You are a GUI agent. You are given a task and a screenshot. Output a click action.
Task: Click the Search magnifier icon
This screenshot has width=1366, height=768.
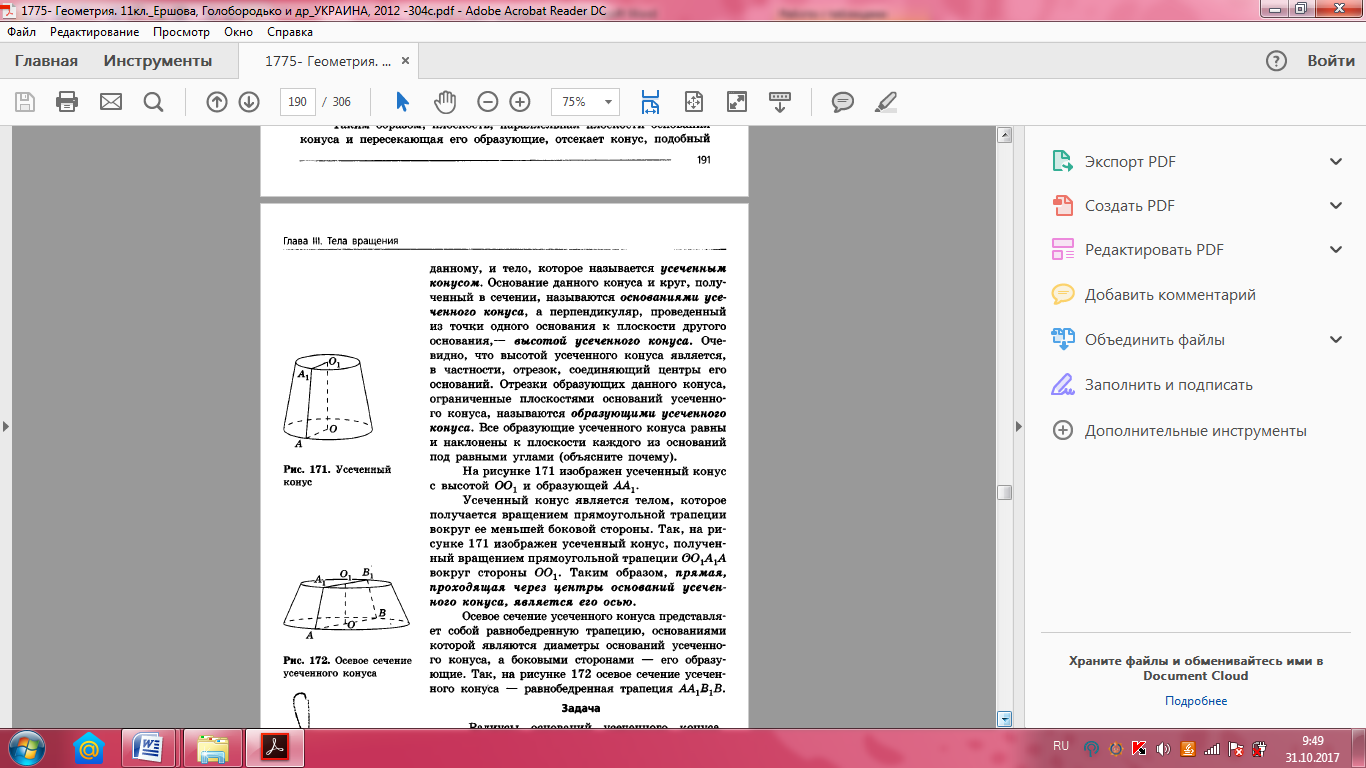pyautogui.click(x=153, y=102)
